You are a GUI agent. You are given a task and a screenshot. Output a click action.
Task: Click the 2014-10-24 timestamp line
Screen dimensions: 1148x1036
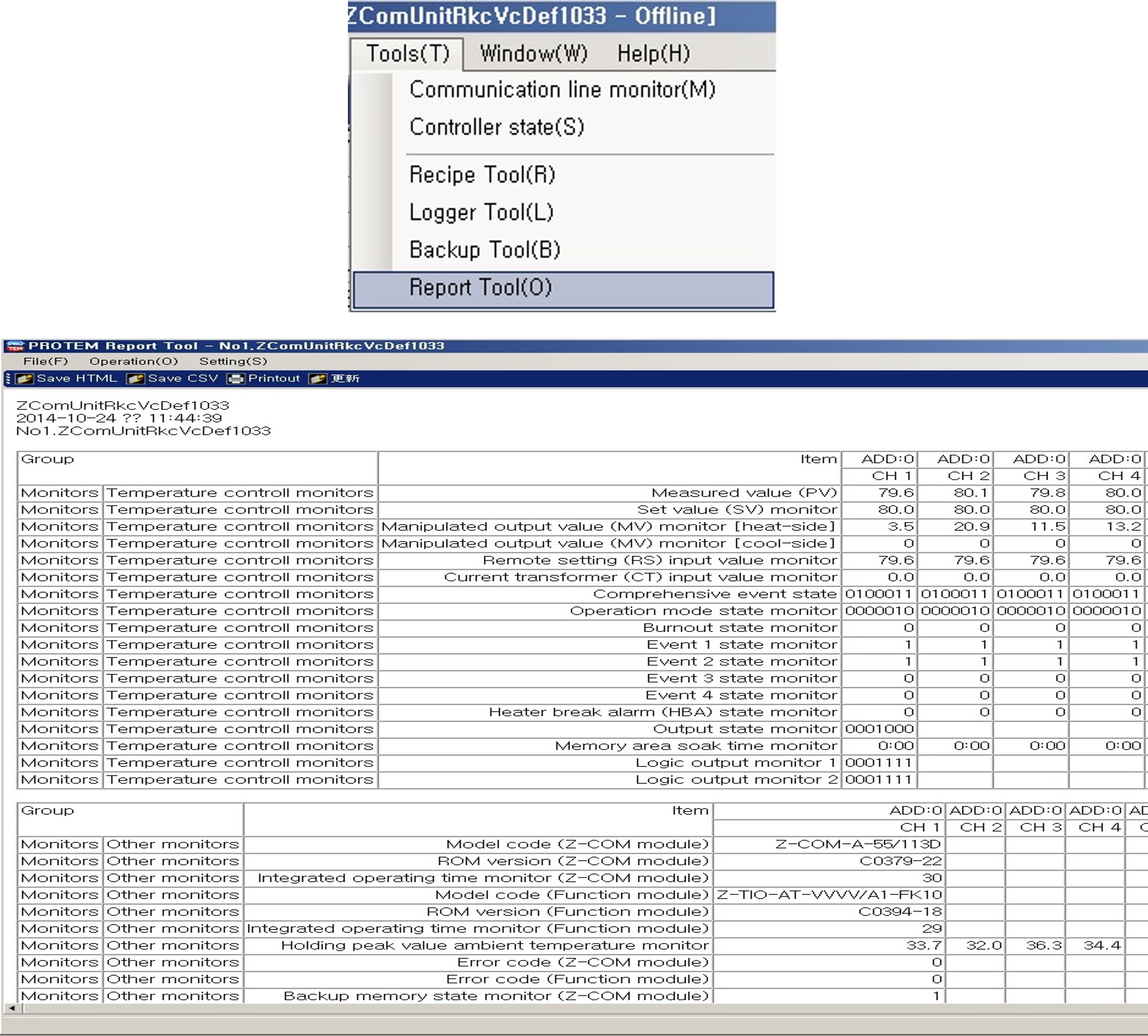point(119,418)
